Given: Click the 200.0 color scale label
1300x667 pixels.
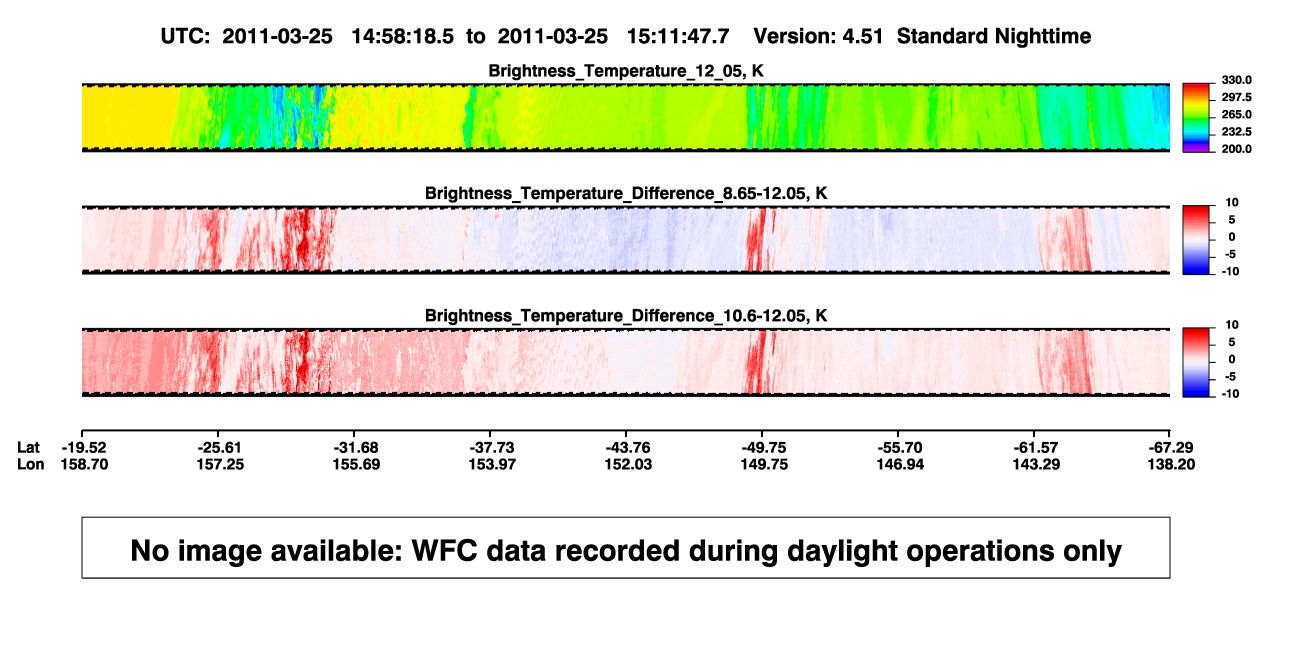Looking at the screenshot, I should (x=1237, y=149).
